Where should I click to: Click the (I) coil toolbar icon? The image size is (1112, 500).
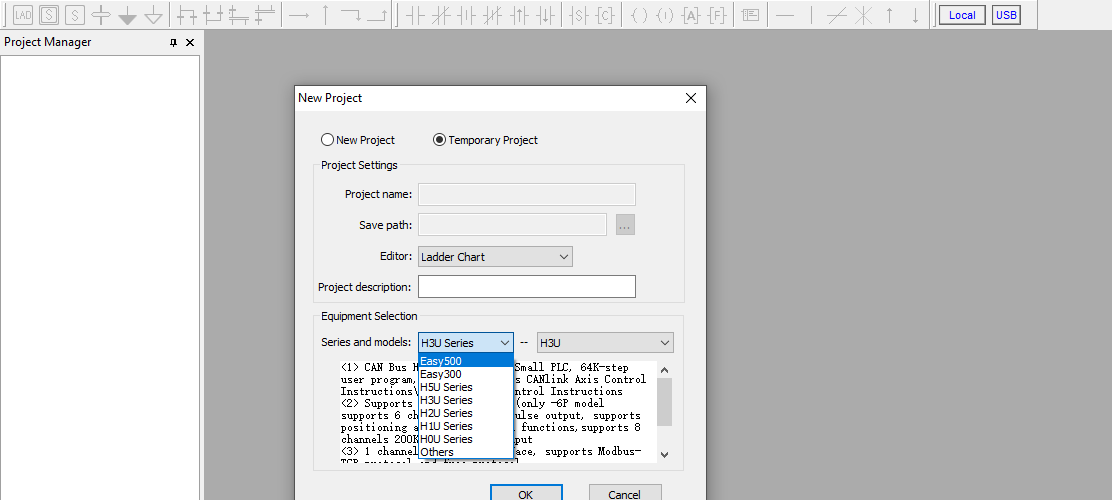(665, 15)
